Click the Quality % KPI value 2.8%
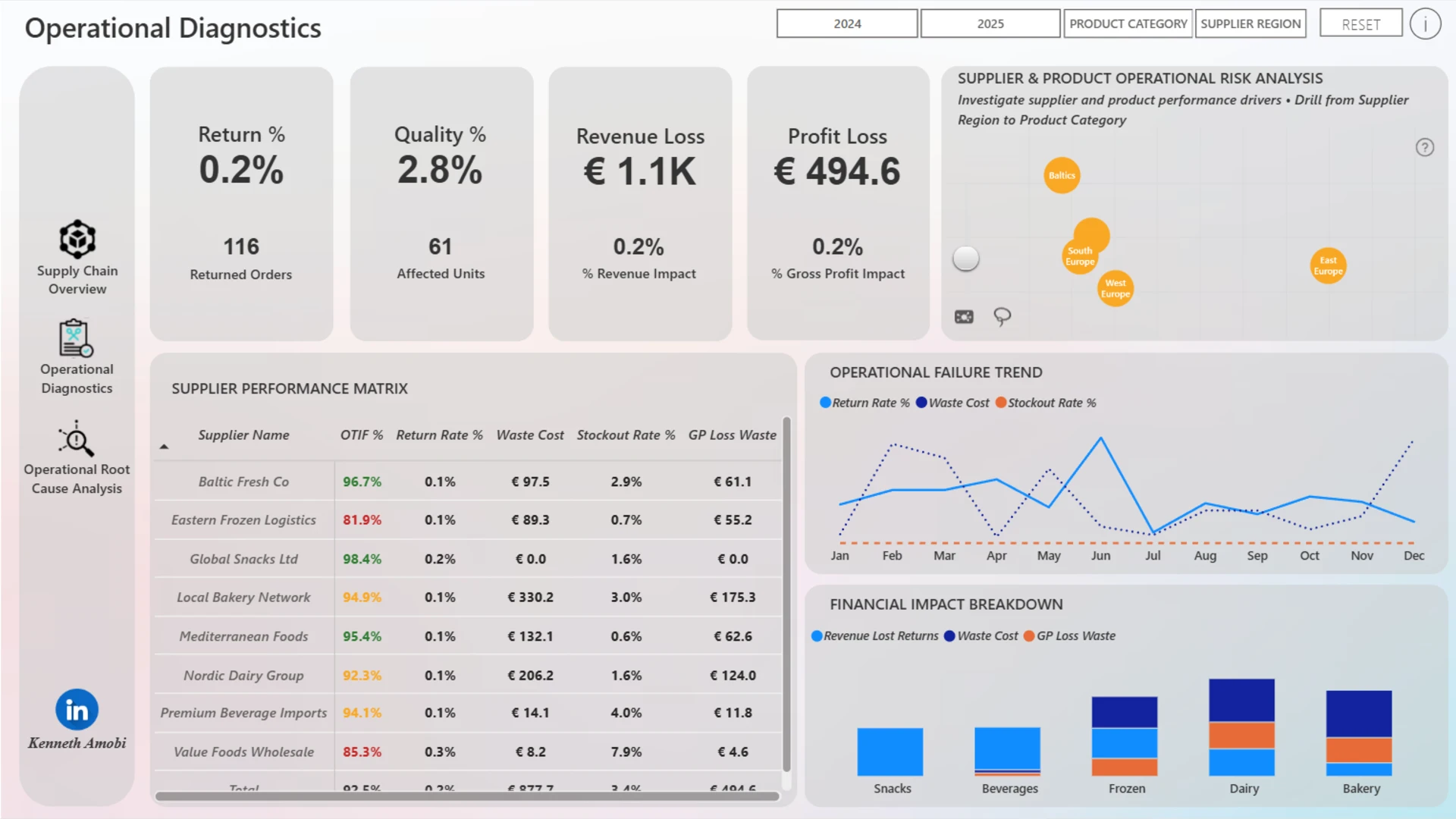The image size is (1456, 819). (440, 170)
